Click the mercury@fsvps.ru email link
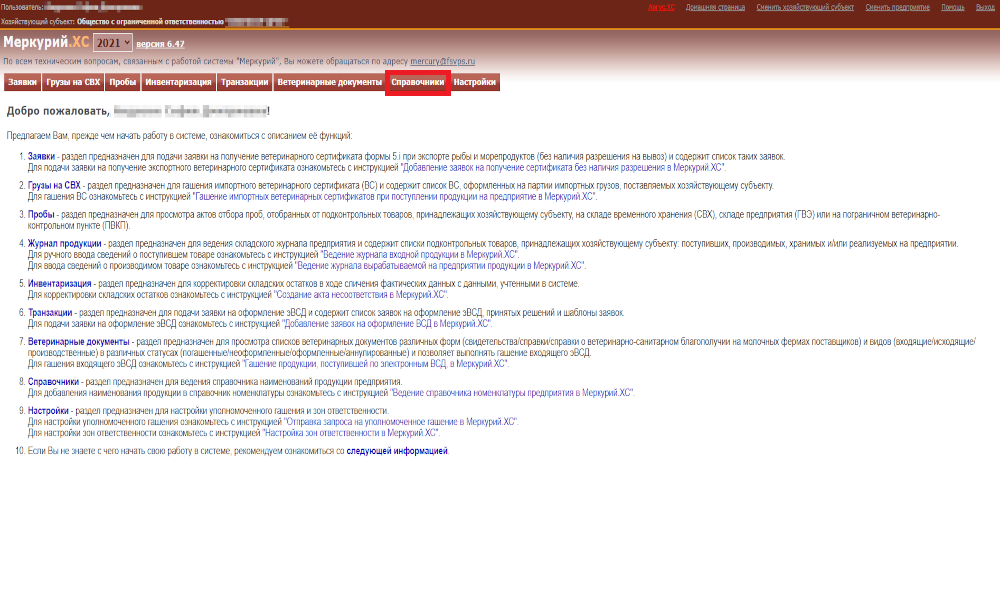 point(443,61)
